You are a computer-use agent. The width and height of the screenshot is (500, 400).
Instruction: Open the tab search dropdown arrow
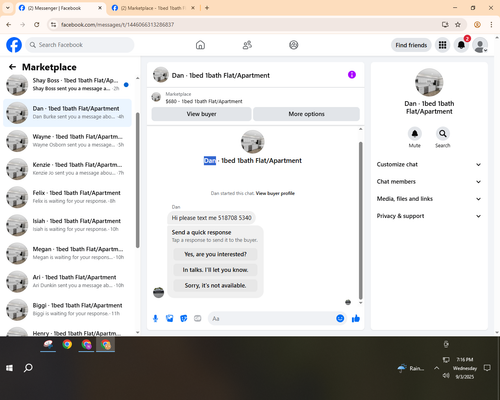coord(7,8)
